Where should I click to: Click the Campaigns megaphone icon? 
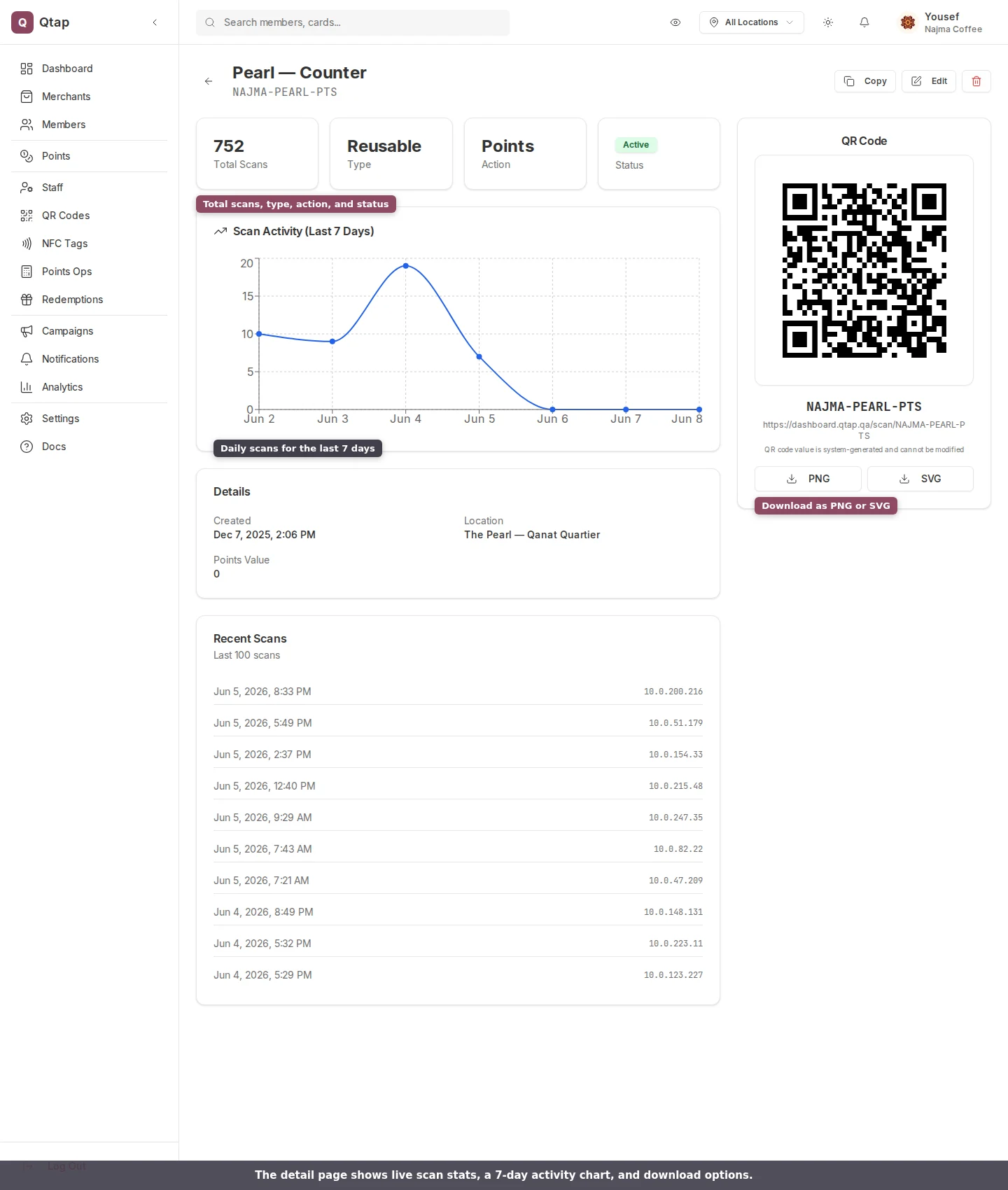point(27,331)
